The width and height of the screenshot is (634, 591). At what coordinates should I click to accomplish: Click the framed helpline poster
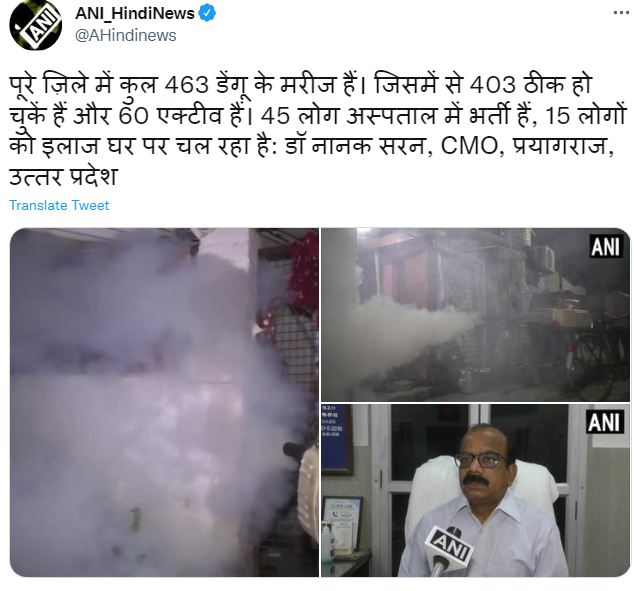coord(342,524)
